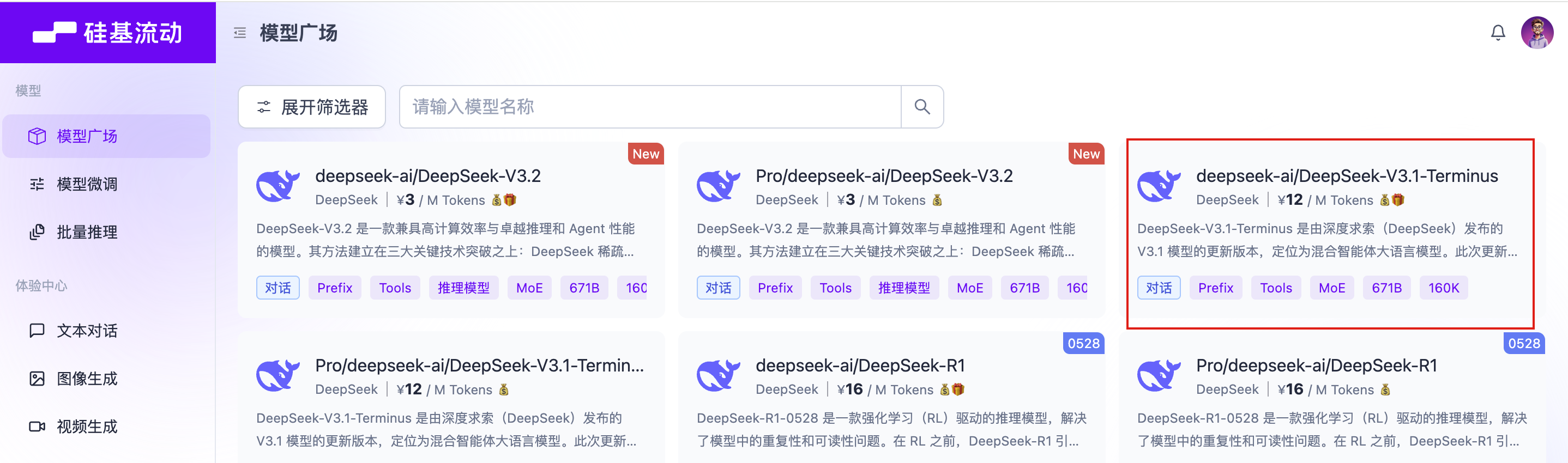
Task: Click the Prefix tag on Pro/deepseek-ai/DeepSeek-V3.2
Action: 775,288
